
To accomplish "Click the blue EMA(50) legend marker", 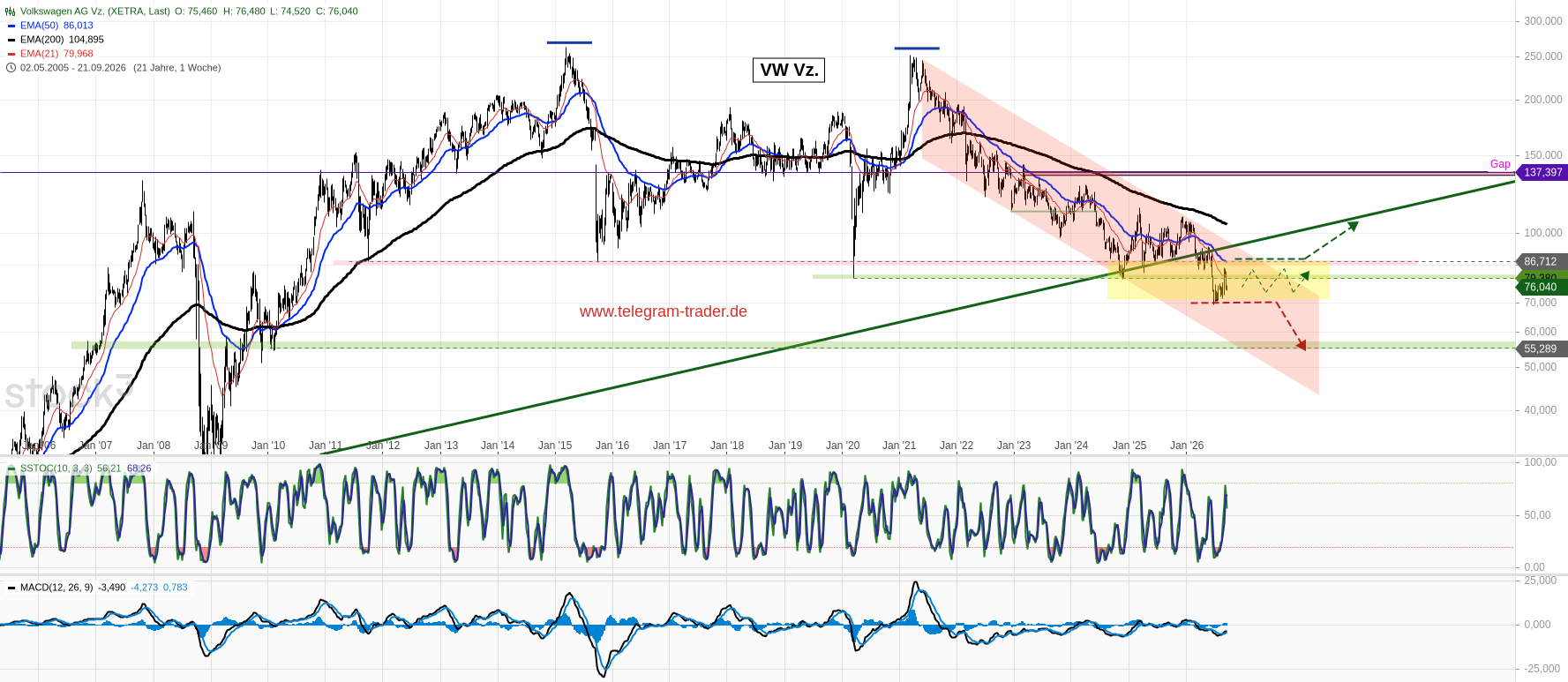I will [11, 26].
